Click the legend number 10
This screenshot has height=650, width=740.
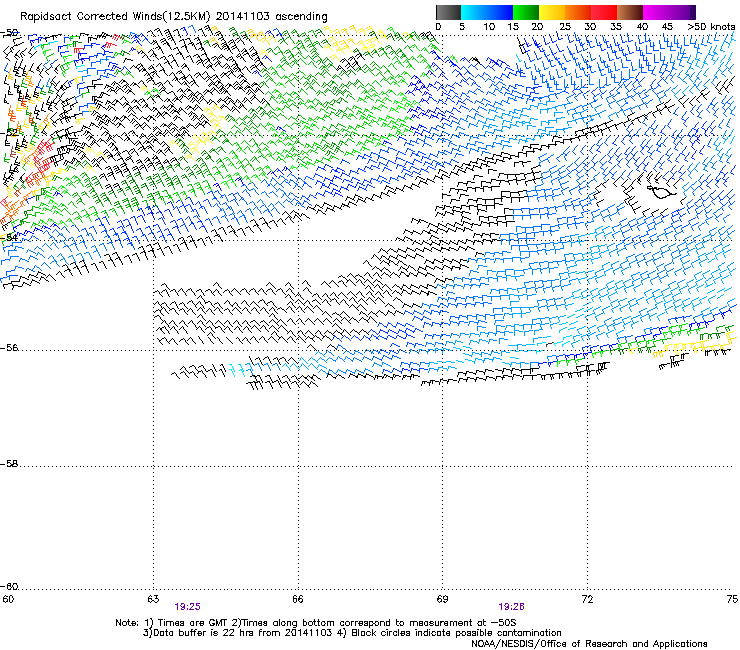pos(489,27)
